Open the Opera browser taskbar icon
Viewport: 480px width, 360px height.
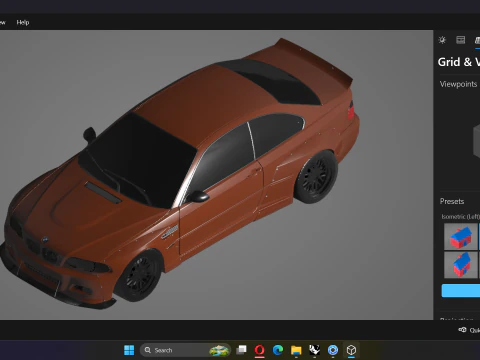tap(259, 350)
